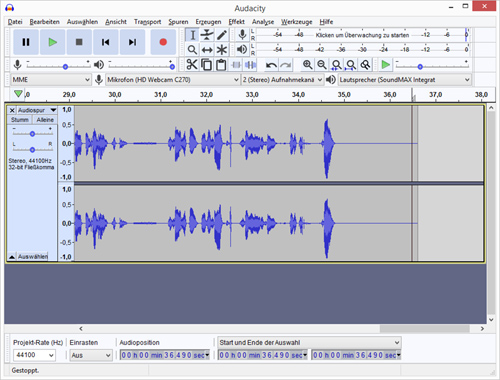500x380 pixels.
Task: Open the Start und Ende der Auswahl dropdown
Action: 309,342
